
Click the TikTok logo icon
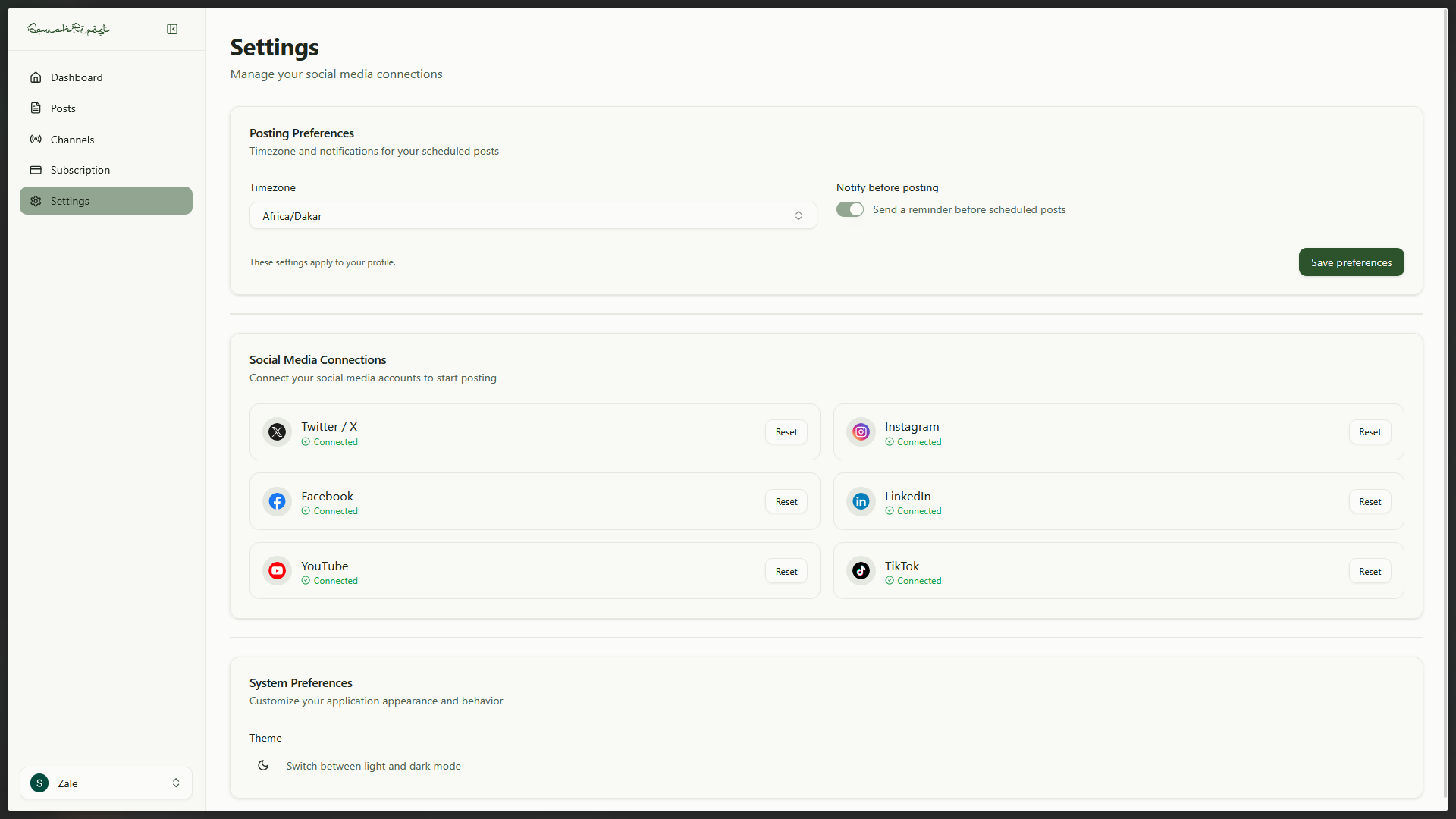(x=861, y=571)
